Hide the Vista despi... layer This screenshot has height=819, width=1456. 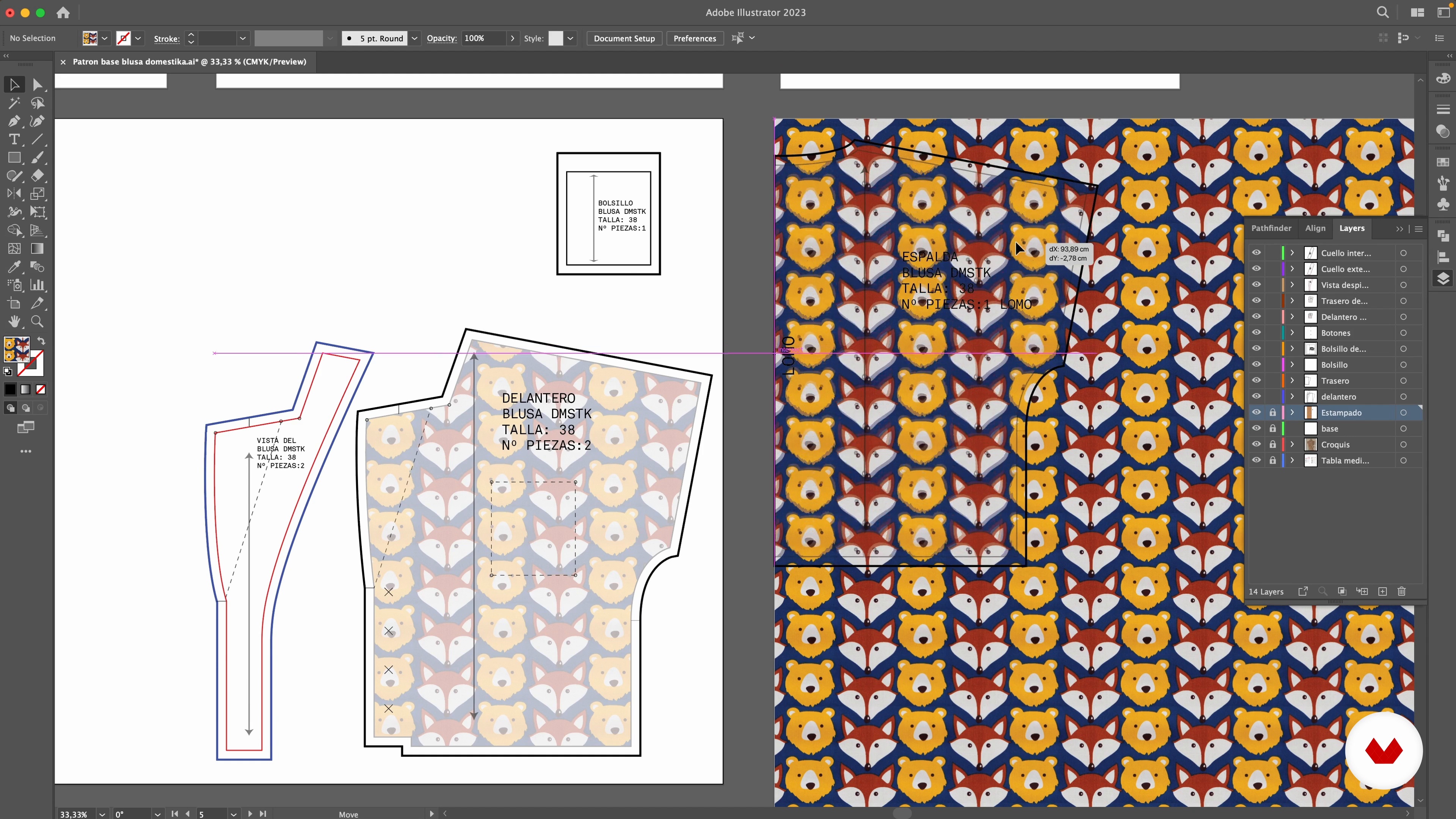1256,285
